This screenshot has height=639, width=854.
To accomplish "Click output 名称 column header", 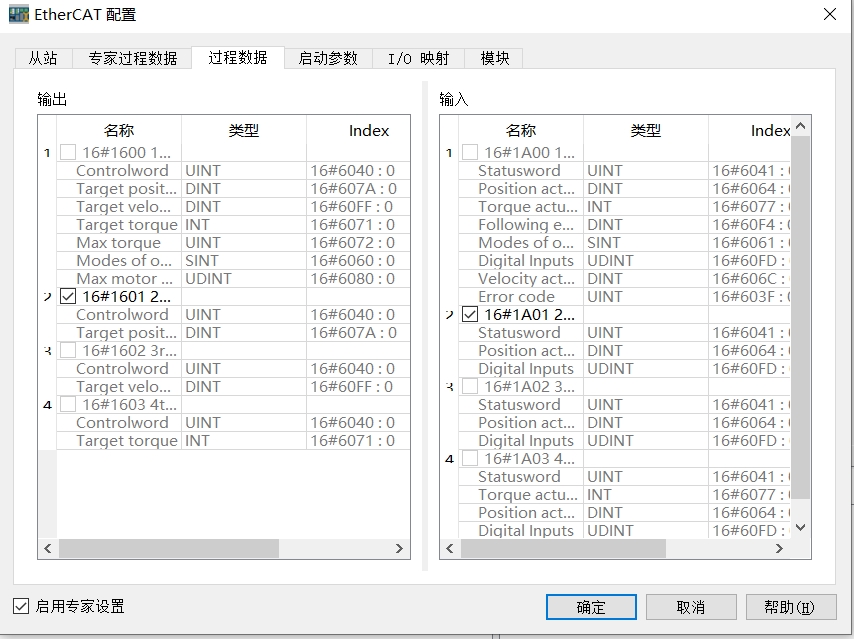I will [x=119, y=130].
